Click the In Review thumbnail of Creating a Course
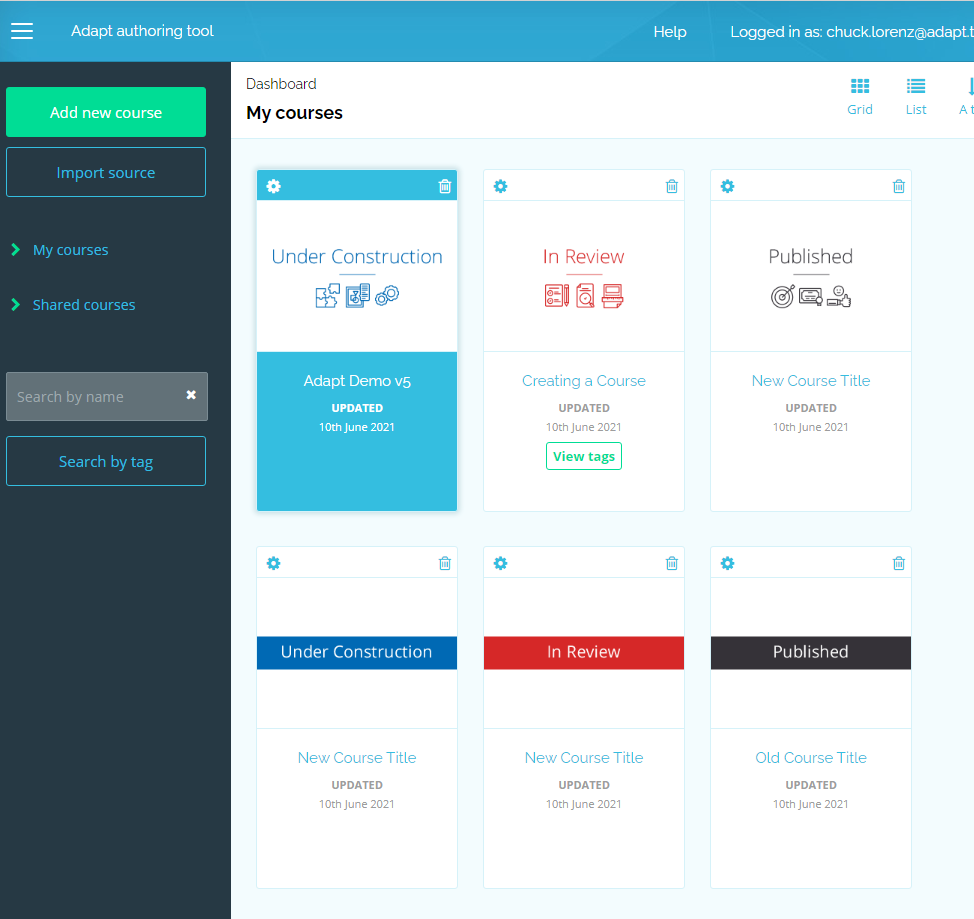The image size is (974, 919). click(583, 276)
